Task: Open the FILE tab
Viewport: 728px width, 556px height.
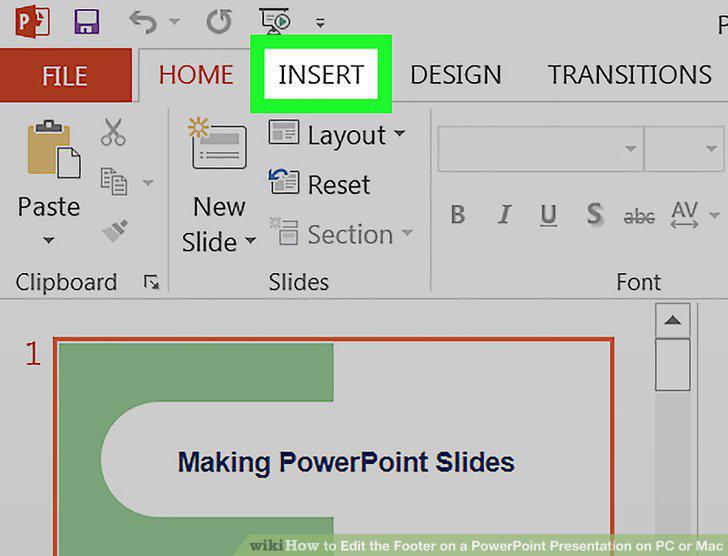Action: tap(65, 75)
